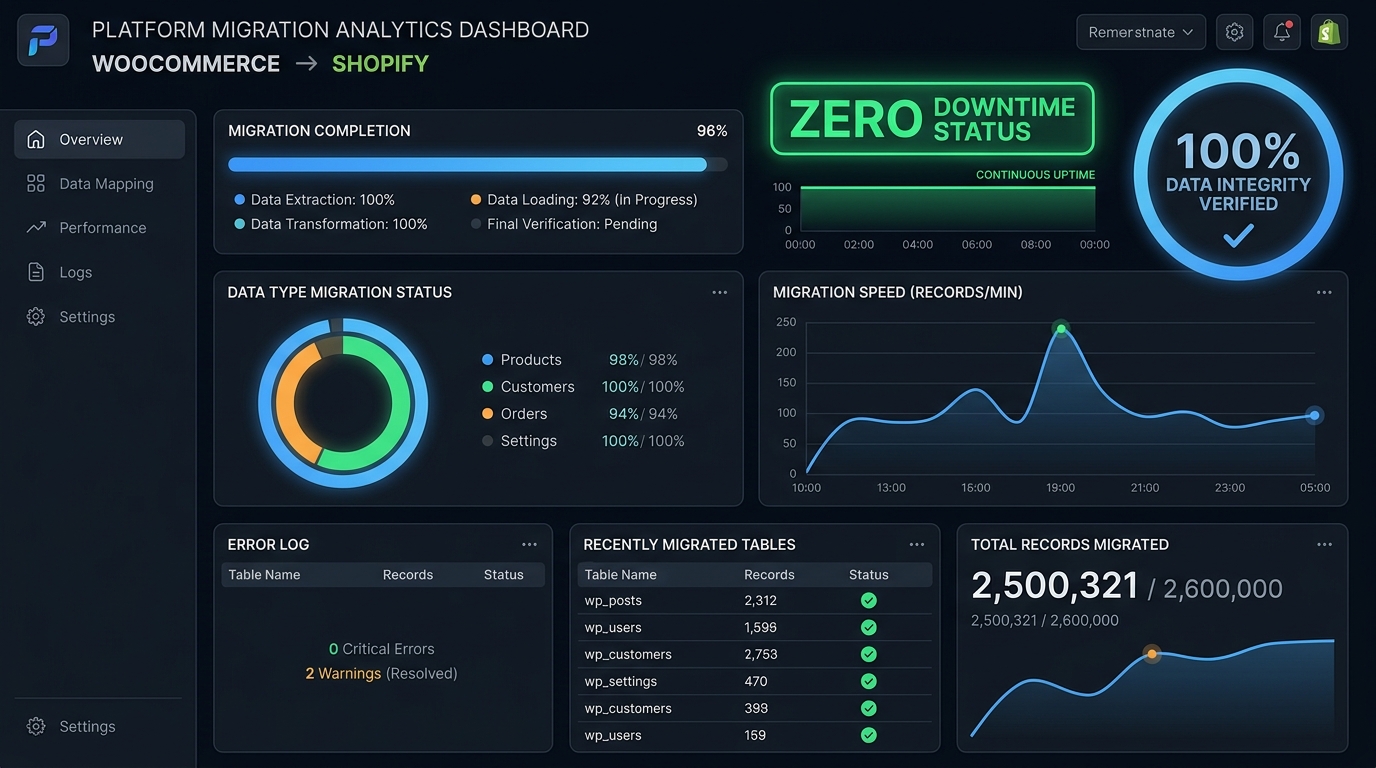Open settings via the header gear icon

[x=1235, y=32]
